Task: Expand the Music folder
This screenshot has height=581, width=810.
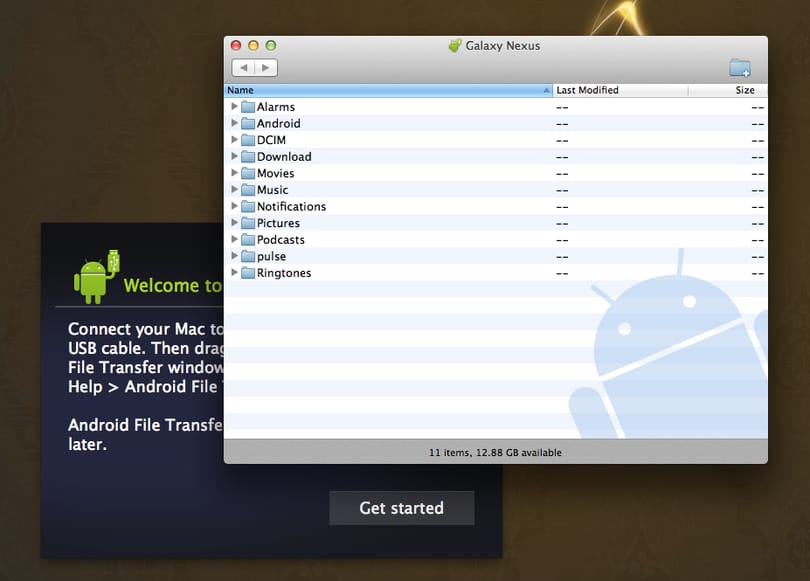Action: [x=234, y=189]
